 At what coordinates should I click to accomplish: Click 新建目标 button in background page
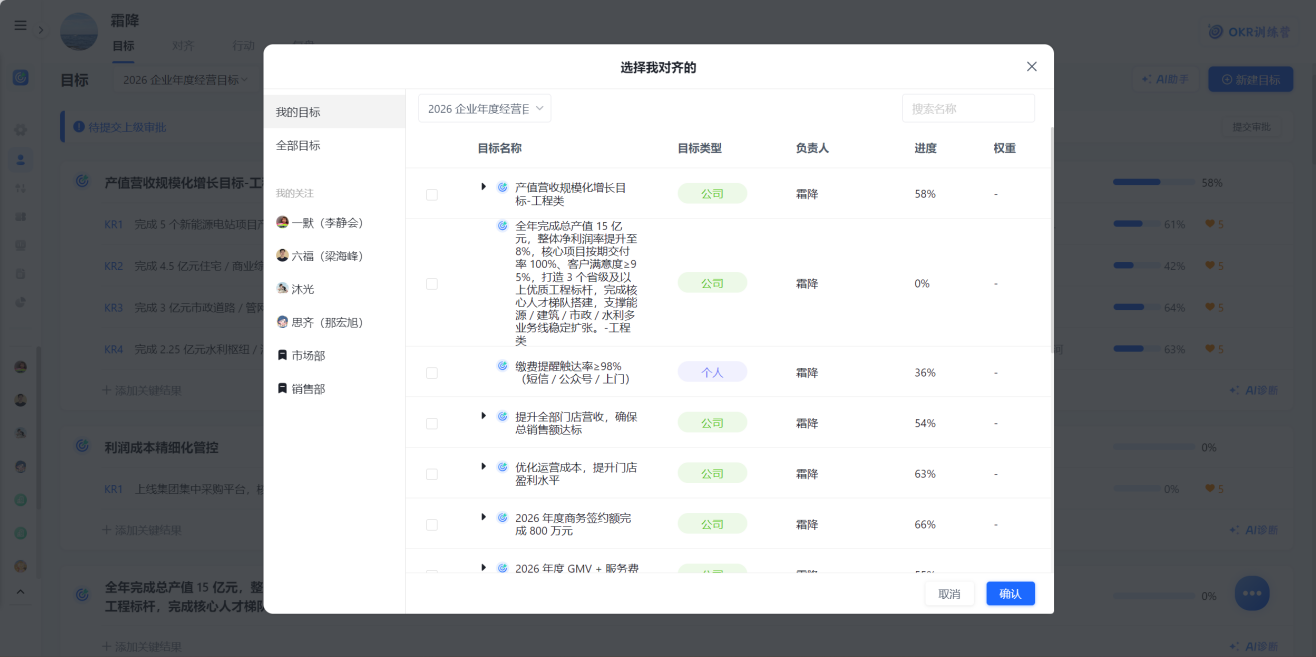pyautogui.click(x=1250, y=80)
